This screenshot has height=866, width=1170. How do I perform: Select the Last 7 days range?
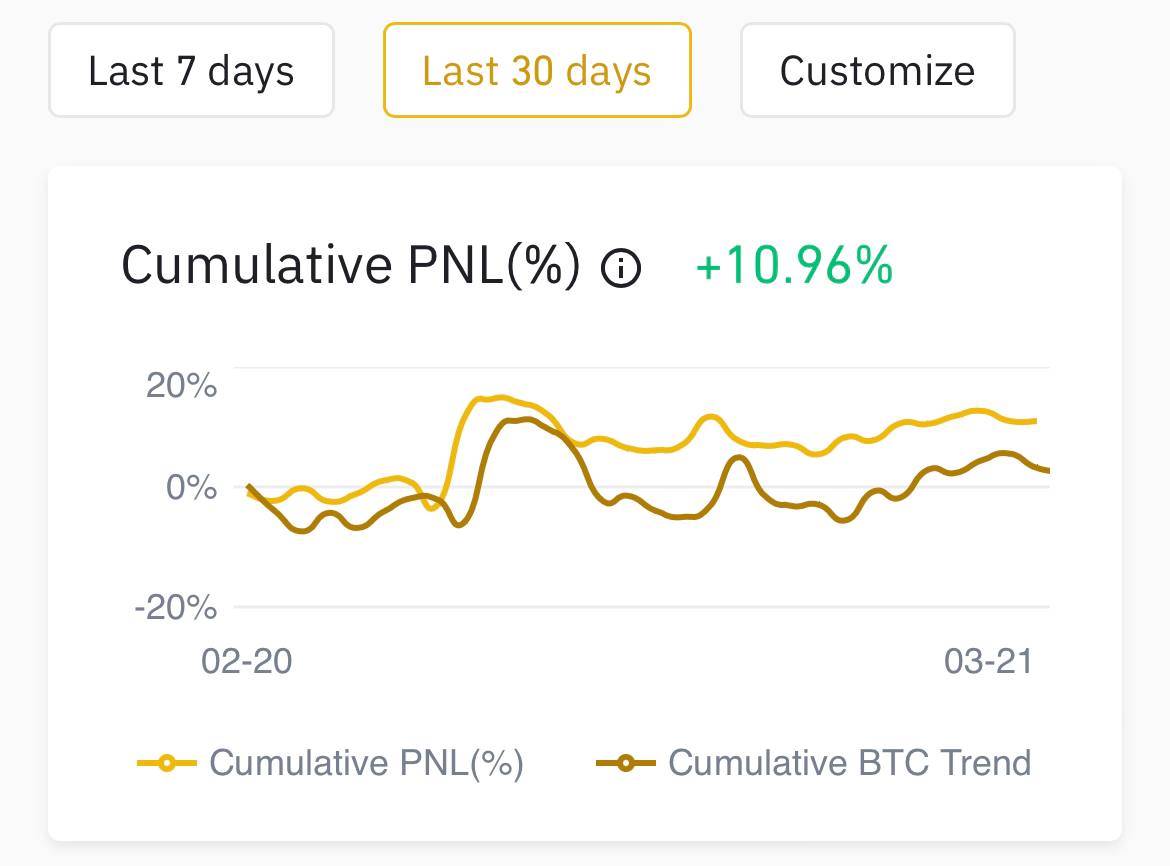[x=191, y=71]
